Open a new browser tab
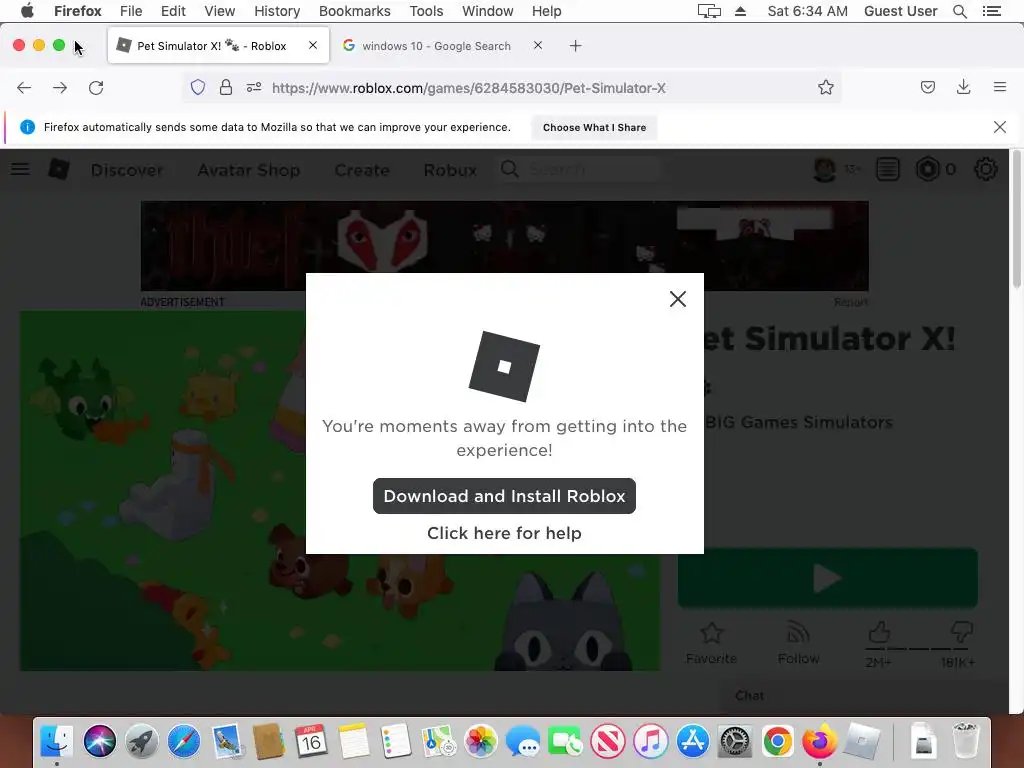The image size is (1024, 768). click(x=575, y=46)
